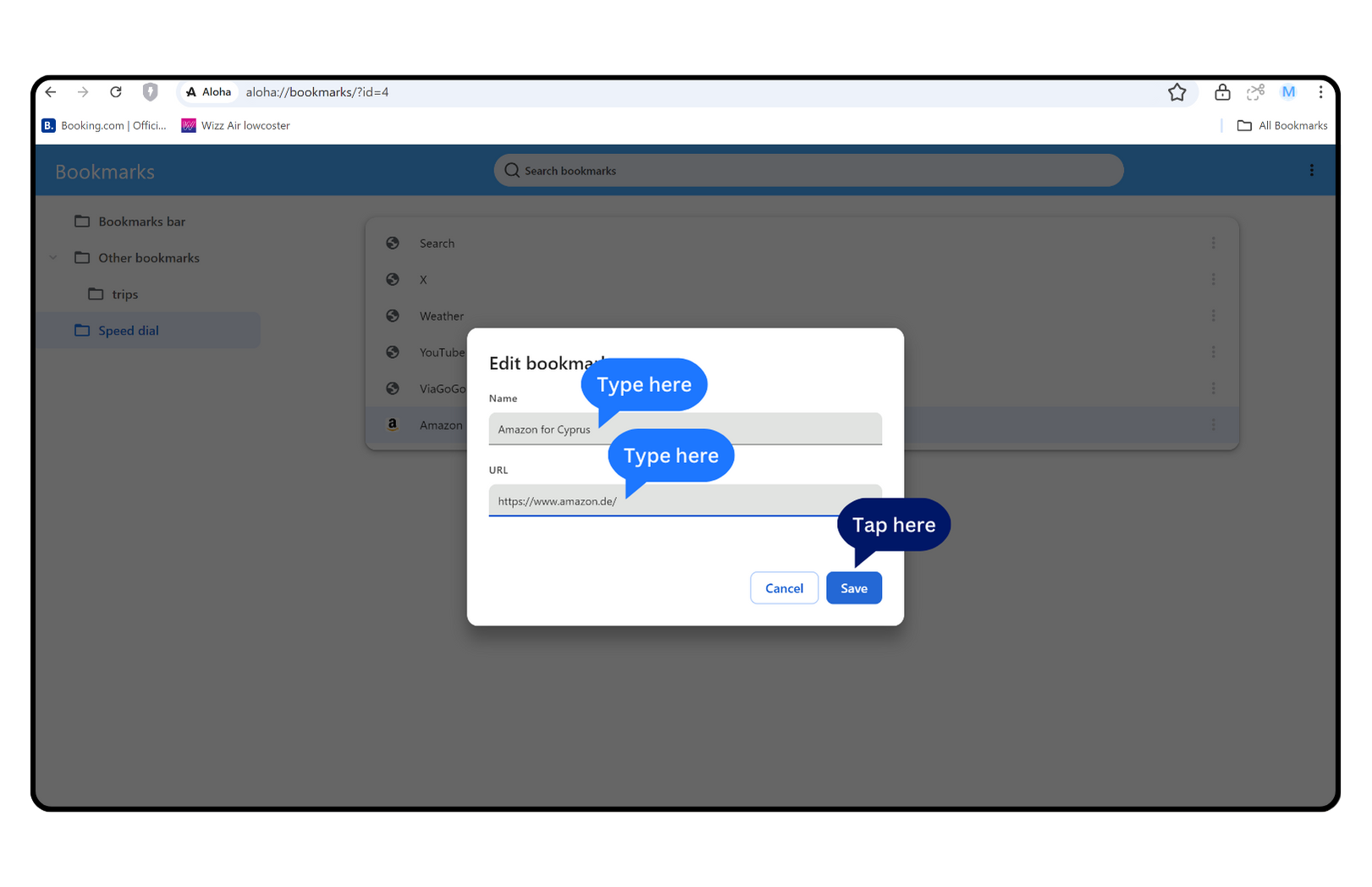Click the Search bookmarks field
1372x887 pixels.
click(x=808, y=170)
